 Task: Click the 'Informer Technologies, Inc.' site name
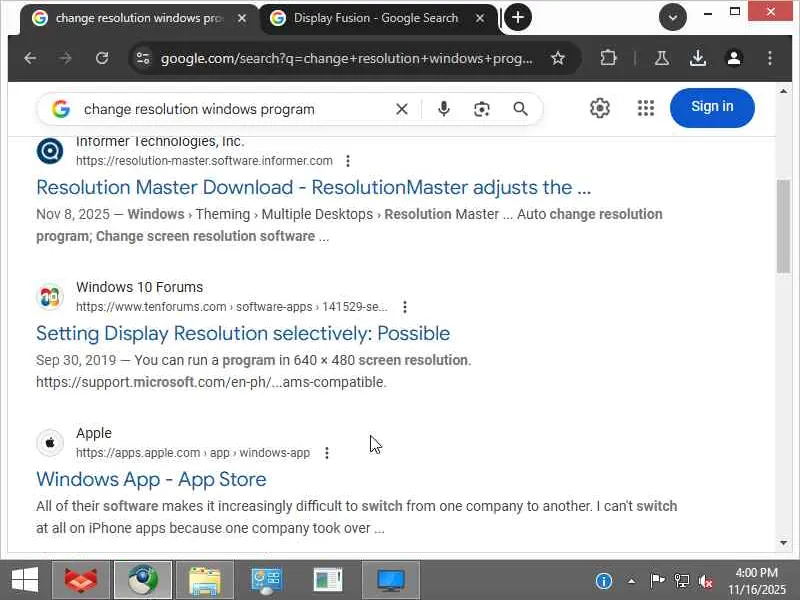coord(160,141)
